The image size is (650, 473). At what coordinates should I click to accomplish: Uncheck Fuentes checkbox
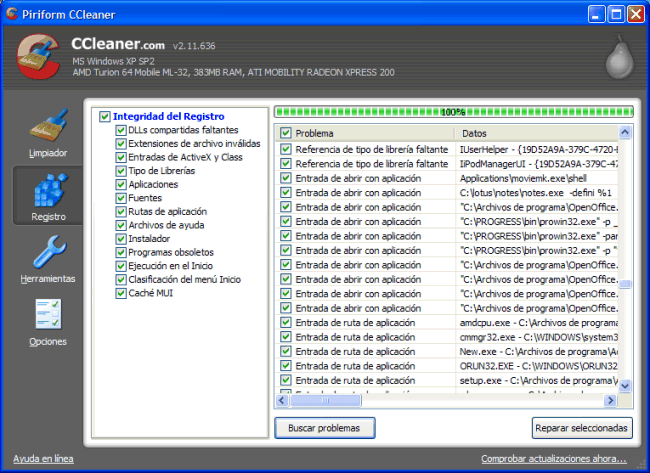coord(121,198)
